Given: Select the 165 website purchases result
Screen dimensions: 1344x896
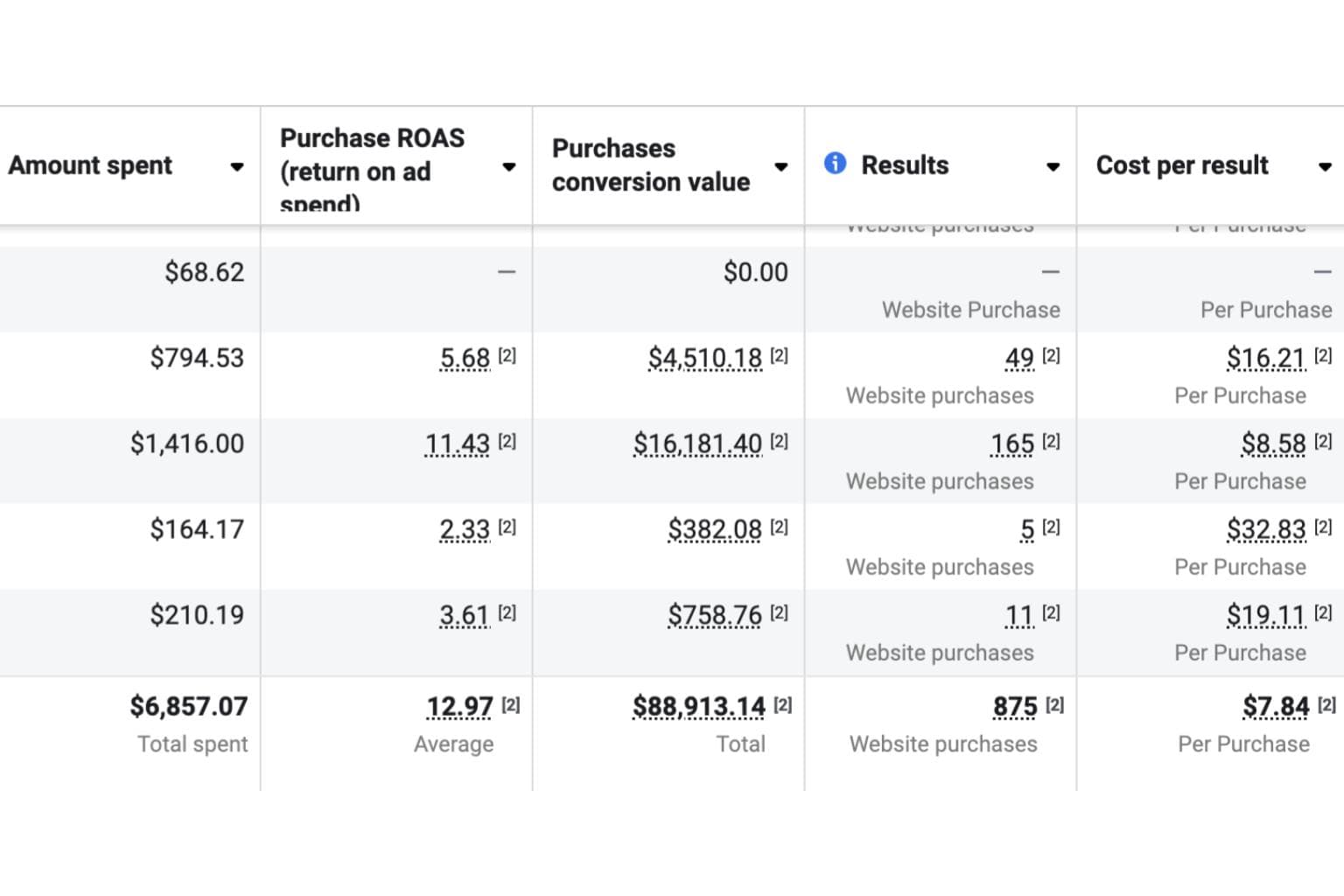Looking at the screenshot, I should pos(1012,444).
